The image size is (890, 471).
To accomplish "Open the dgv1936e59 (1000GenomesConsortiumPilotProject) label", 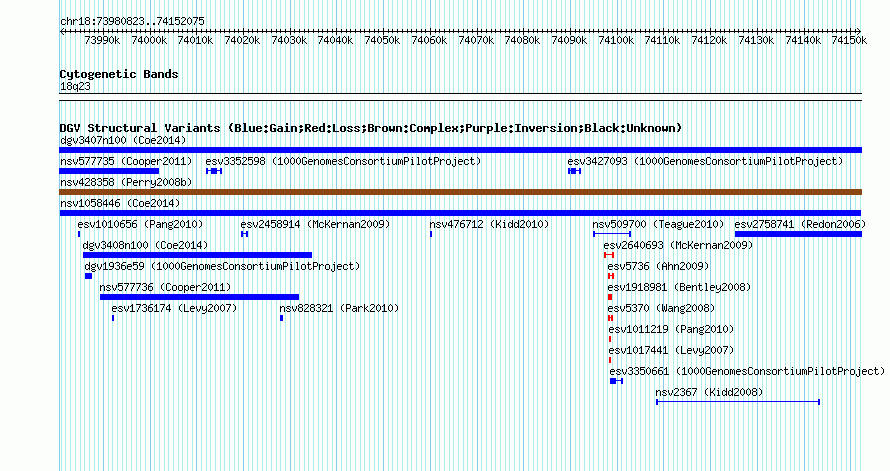I will pyautogui.click(x=222, y=266).
